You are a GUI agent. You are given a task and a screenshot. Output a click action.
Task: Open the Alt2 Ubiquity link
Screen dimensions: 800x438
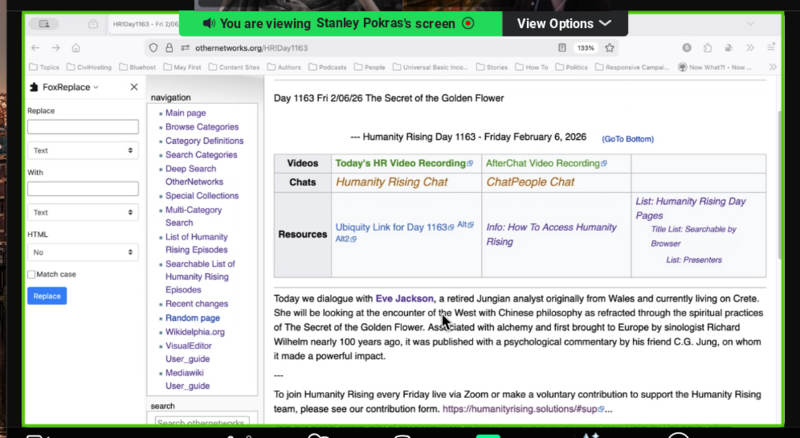click(x=345, y=239)
